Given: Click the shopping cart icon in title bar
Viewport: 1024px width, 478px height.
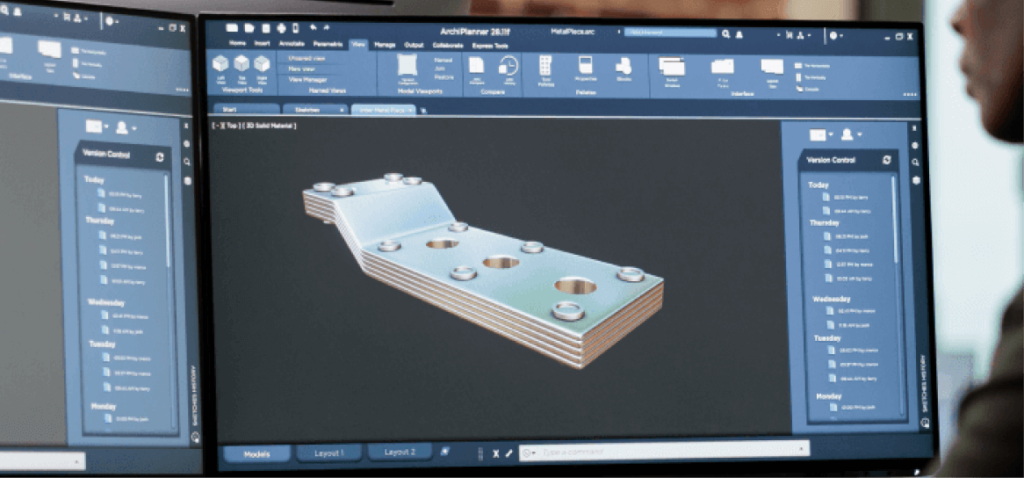Looking at the screenshot, I should click(790, 35).
